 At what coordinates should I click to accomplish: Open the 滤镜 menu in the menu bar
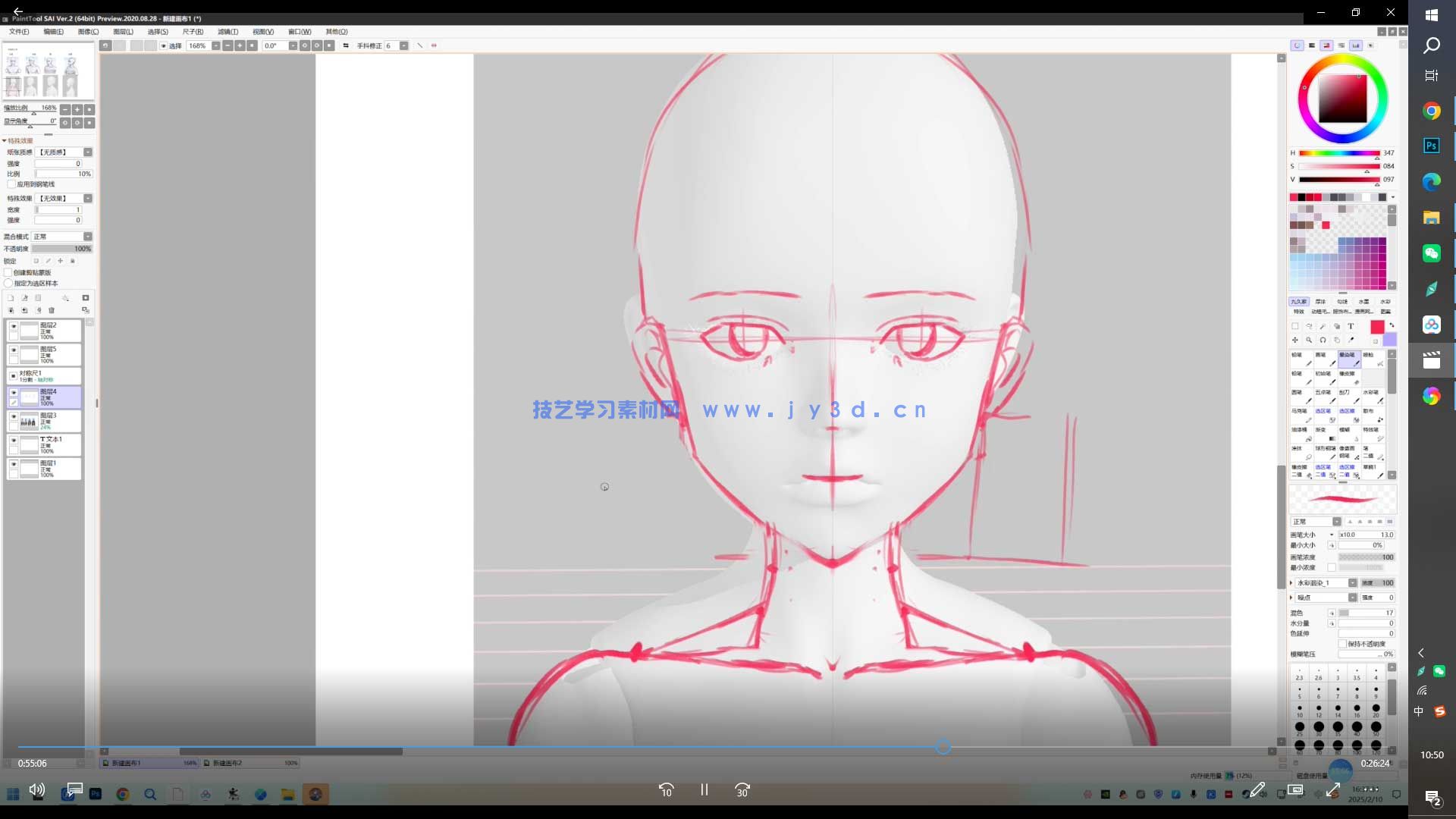point(229,31)
